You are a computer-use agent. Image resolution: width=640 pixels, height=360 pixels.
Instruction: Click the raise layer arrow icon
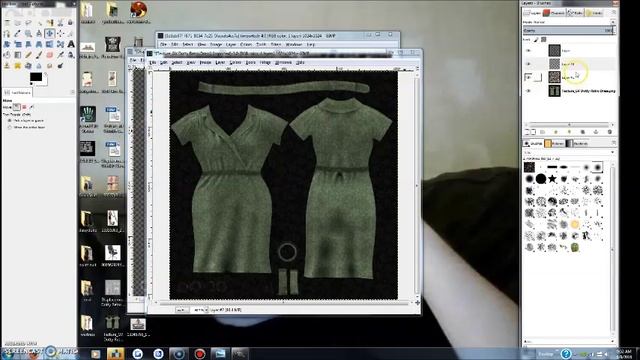click(556, 132)
